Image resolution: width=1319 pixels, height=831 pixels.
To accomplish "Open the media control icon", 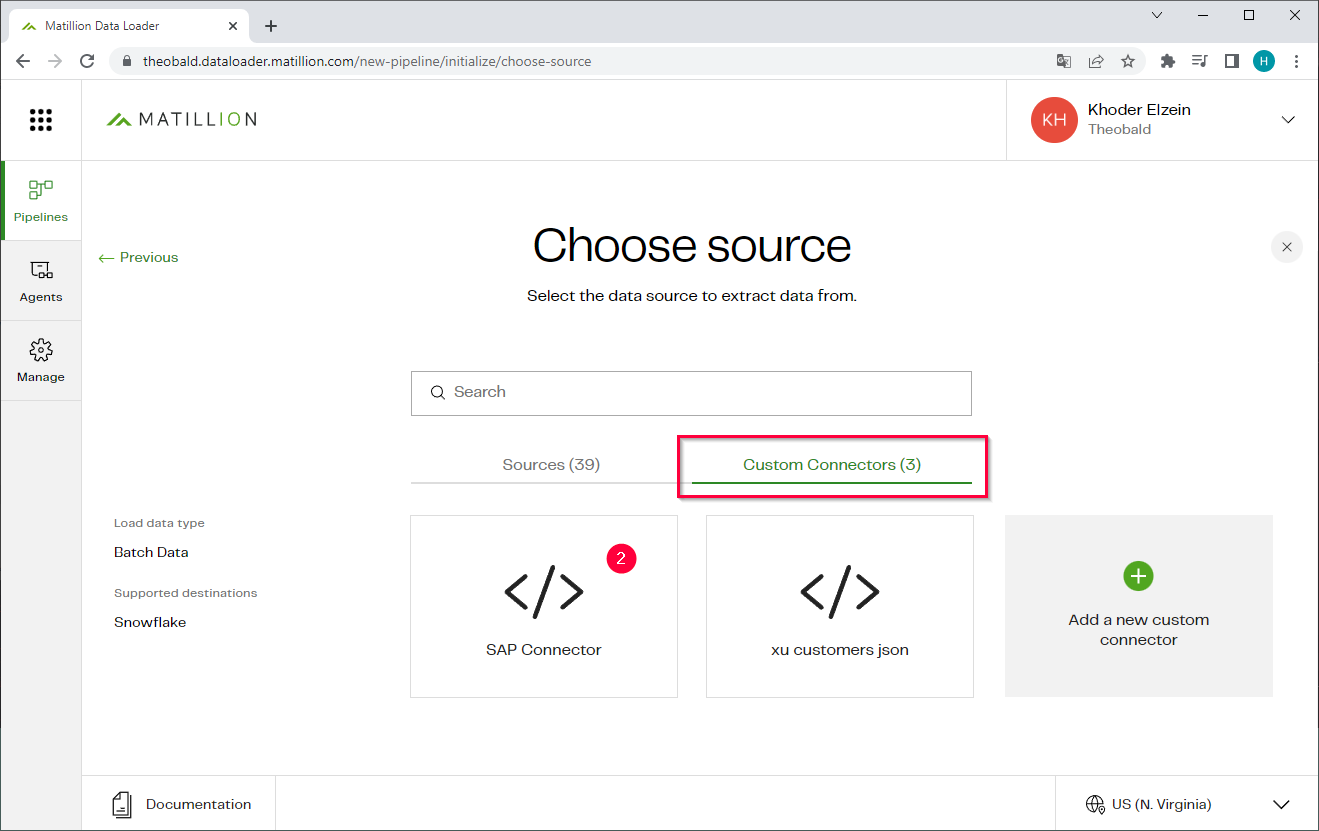I will point(1200,61).
